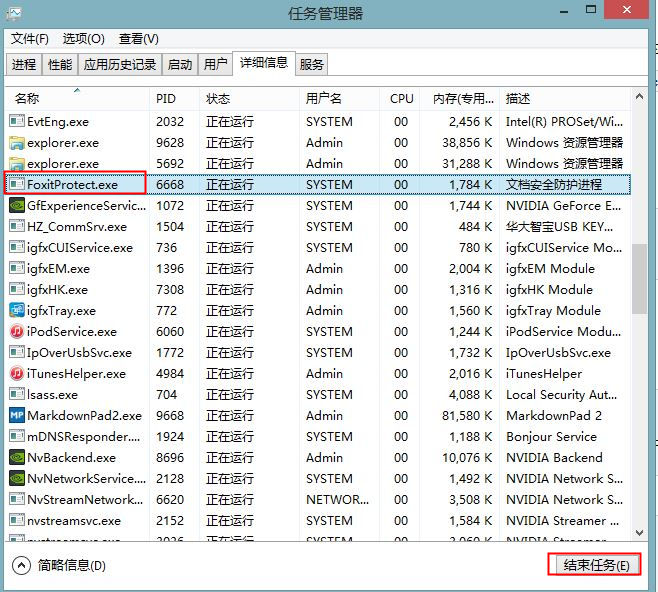This screenshot has height=592, width=658.
Task: Select the MarkdownPad2.exe row name
Action: pyautogui.click(x=85, y=415)
